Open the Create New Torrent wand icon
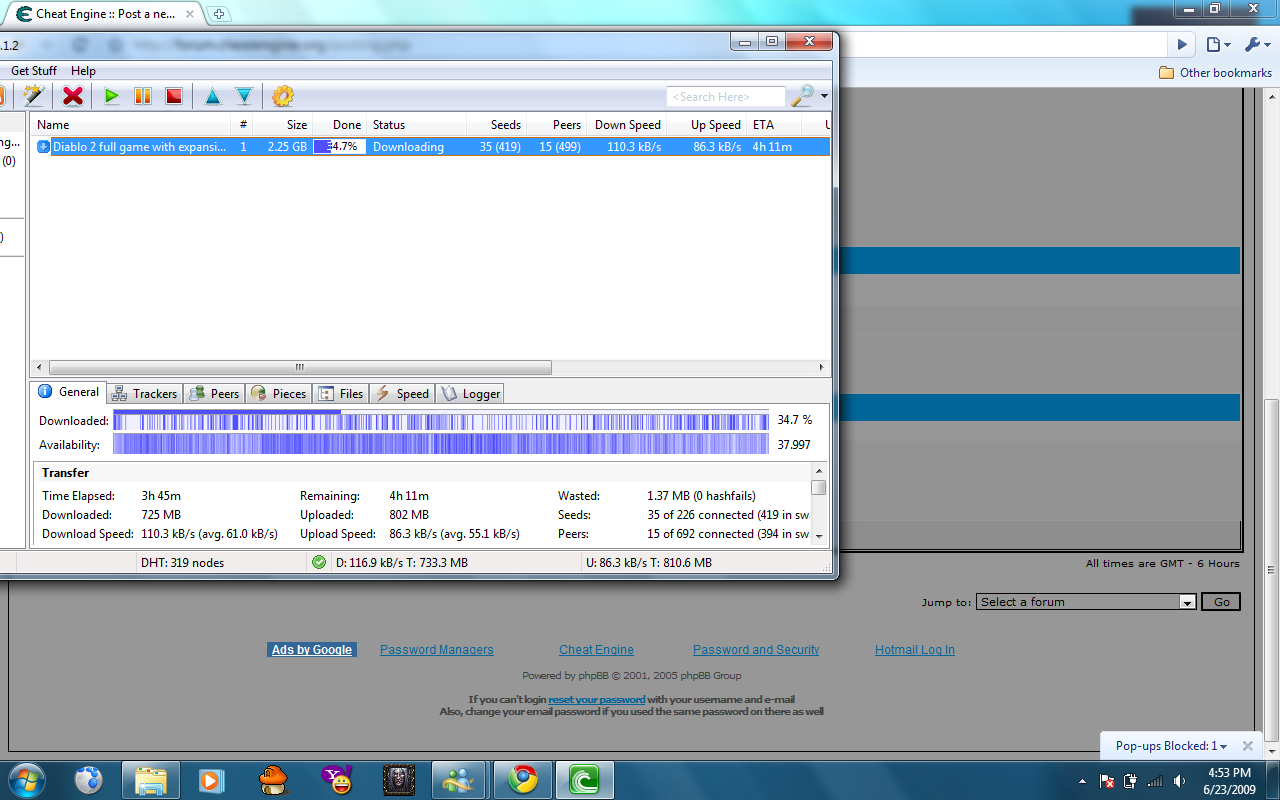This screenshot has width=1280, height=800. pos(34,96)
